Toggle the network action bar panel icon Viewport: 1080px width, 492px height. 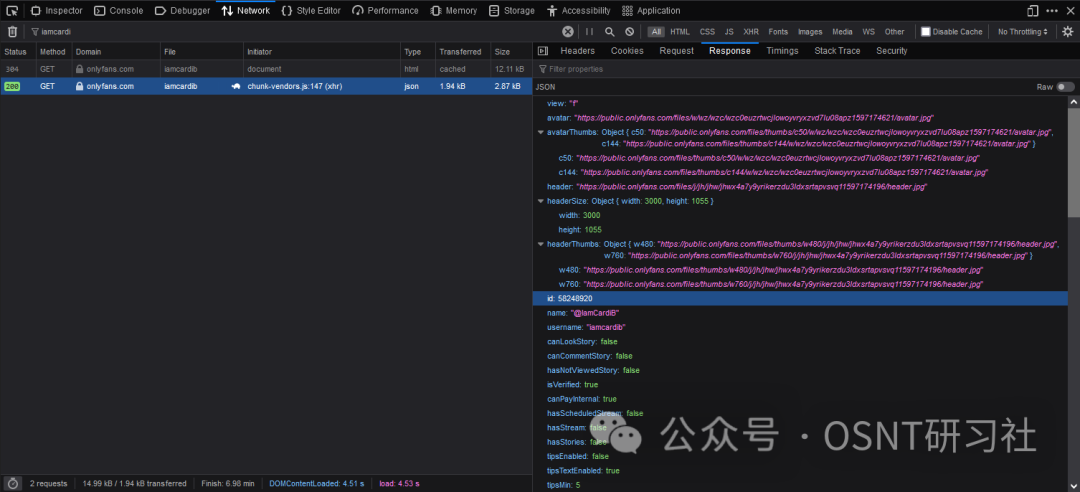pyautogui.click(x=543, y=50)
